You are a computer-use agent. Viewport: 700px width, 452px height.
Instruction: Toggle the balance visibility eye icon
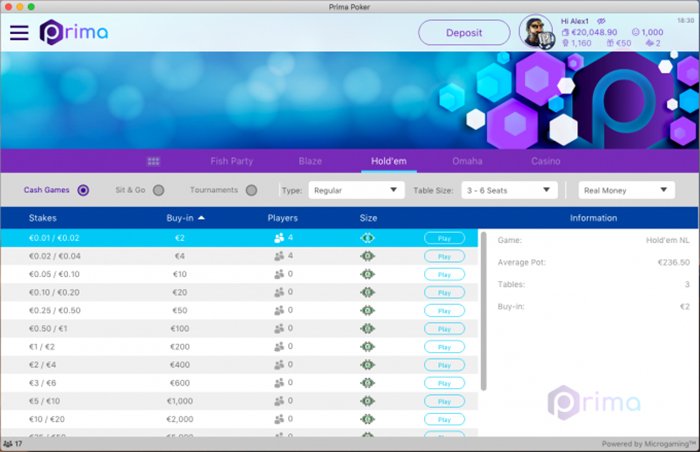(x=602, y=20)
